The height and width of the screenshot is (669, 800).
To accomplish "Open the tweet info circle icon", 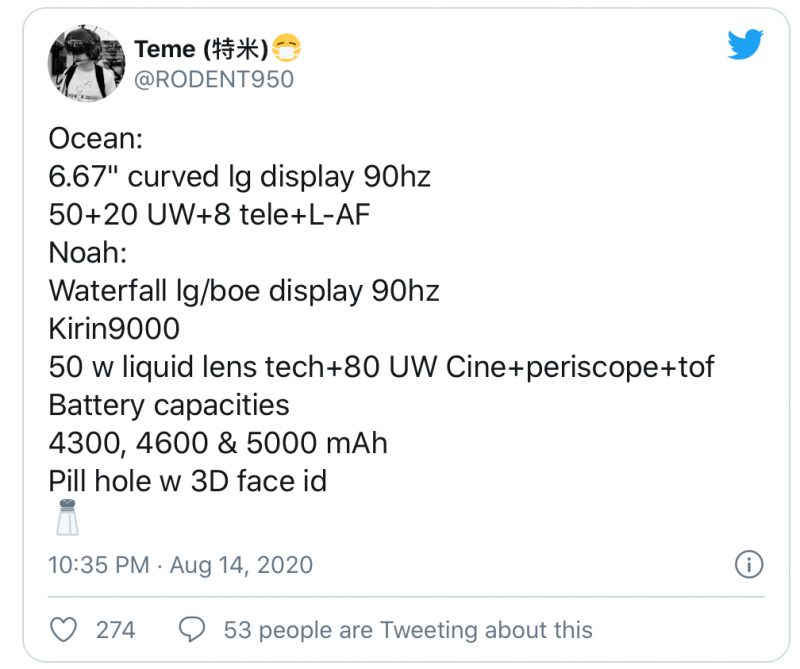I will tap(749, 564).
